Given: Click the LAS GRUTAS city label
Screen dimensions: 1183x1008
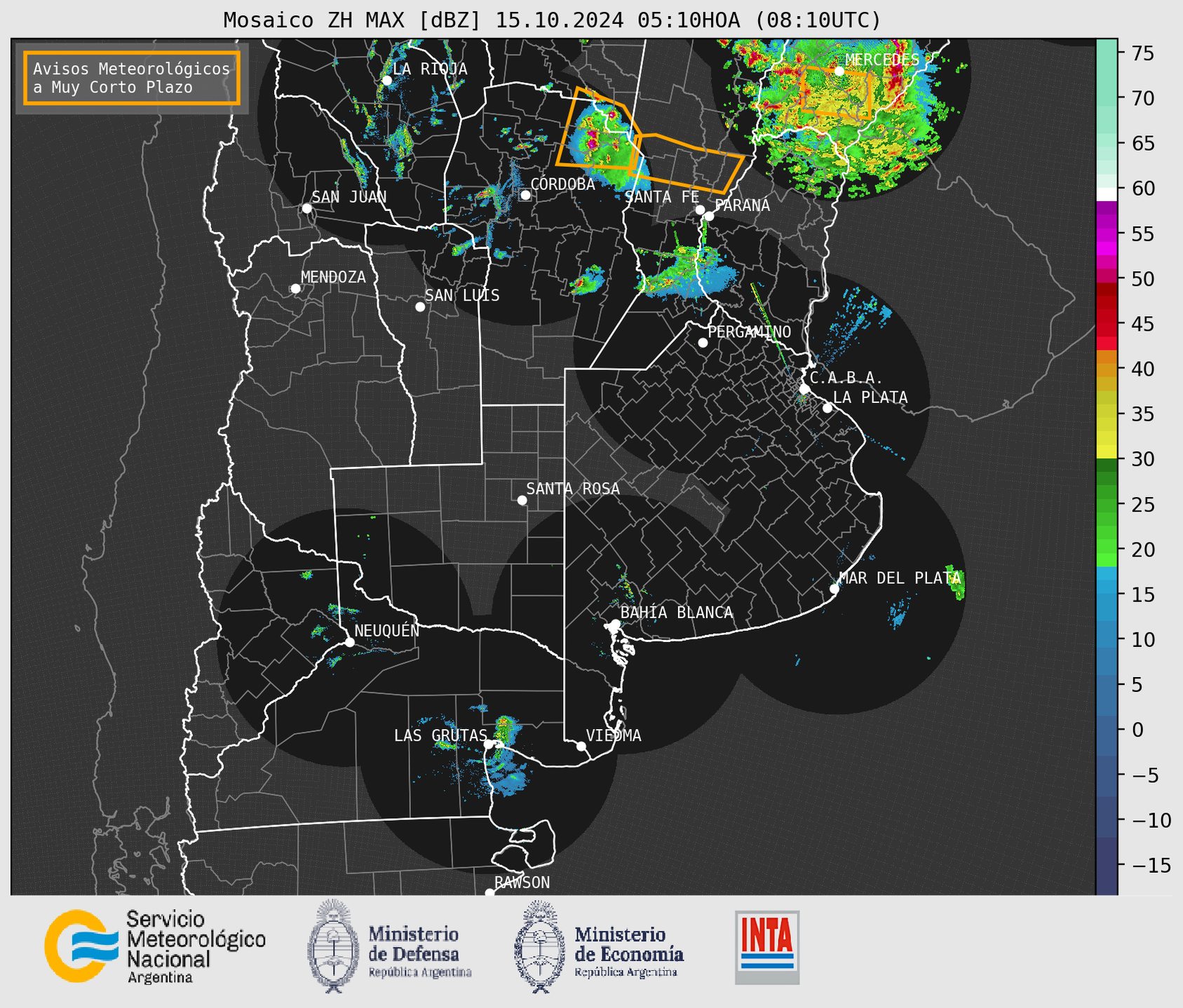Looking at the screenshot, I should [440, 735].
